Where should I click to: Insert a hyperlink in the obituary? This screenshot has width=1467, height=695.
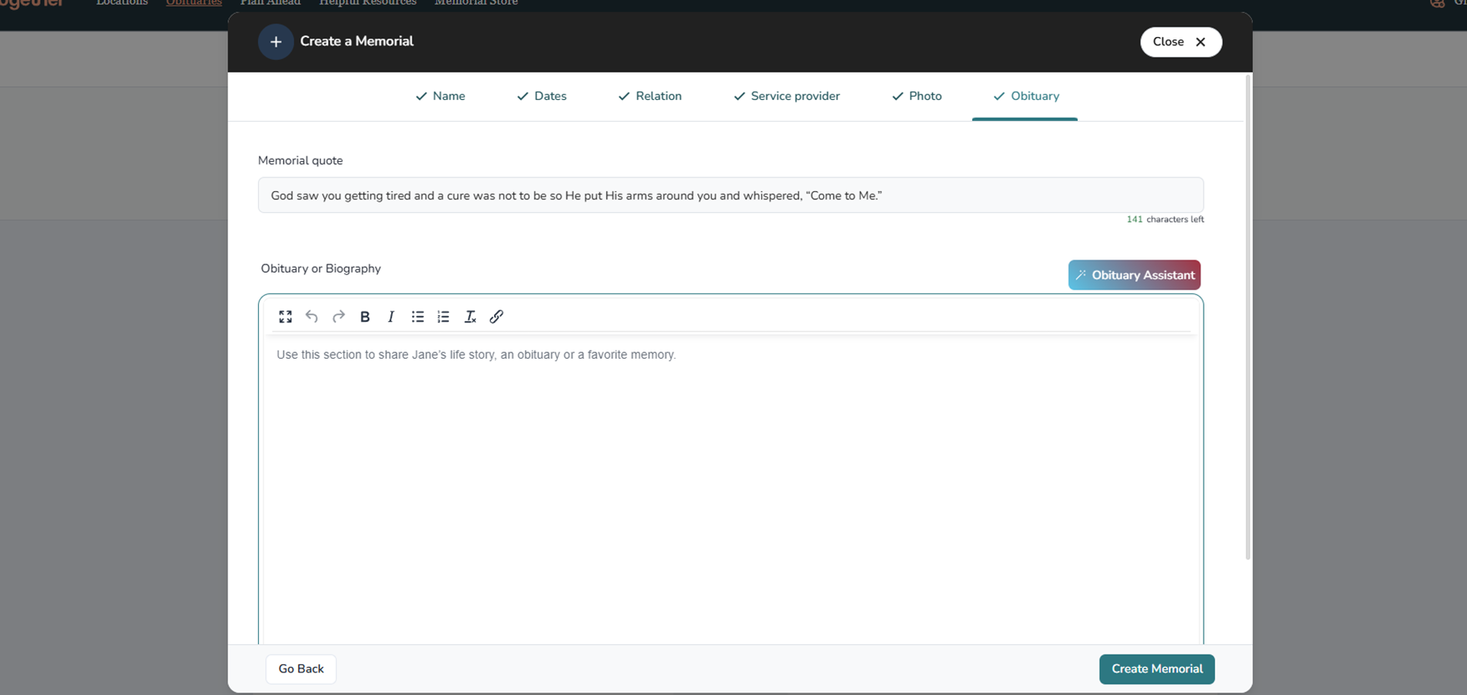pyautogui.click(x=496, y=317)
